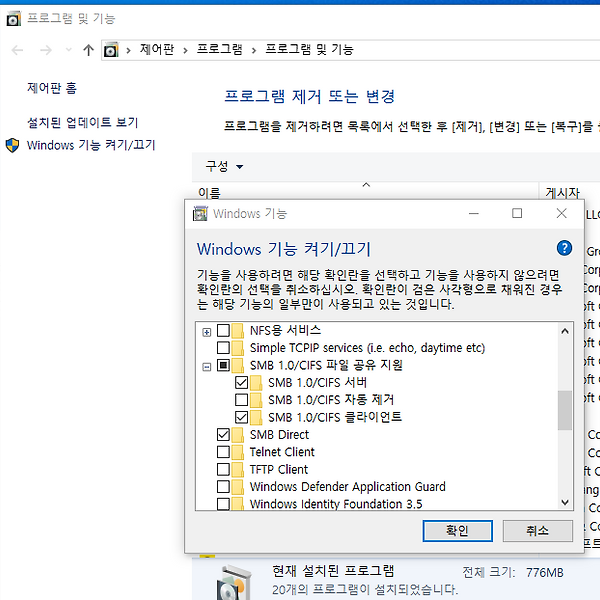Check Windows Defender Application Guard
Viewport: 600px width, 600px height.
click(223, 487)
